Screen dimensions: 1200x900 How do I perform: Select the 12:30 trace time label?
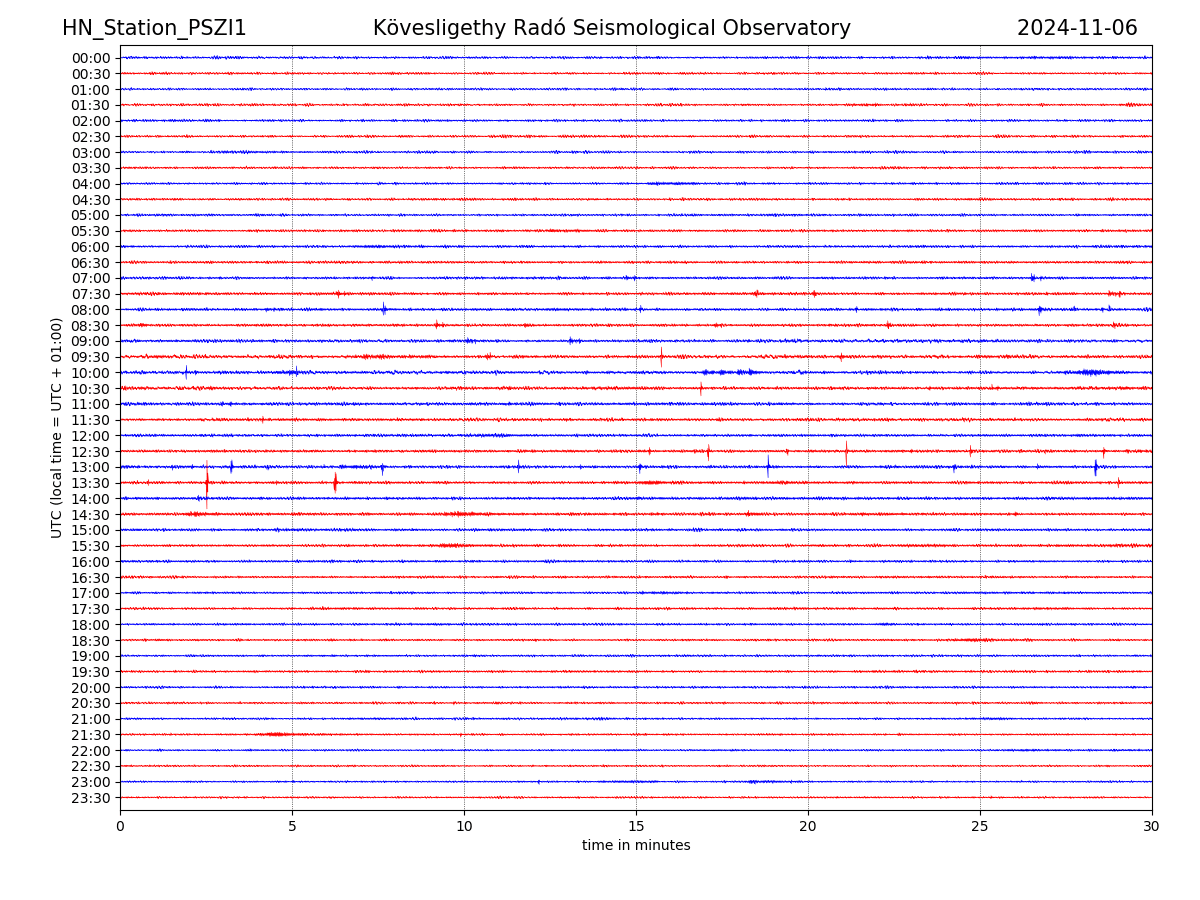click(x=90, y=452)
